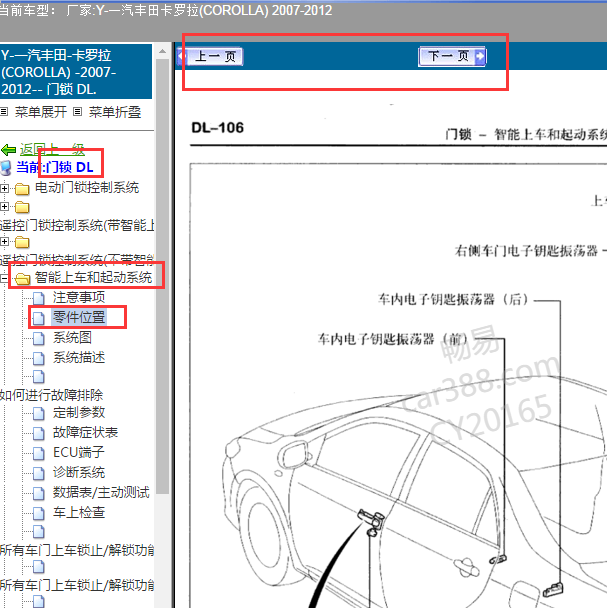Go to the next page (下一页)
Screen dimensions: 607x608
coord(452,57)
